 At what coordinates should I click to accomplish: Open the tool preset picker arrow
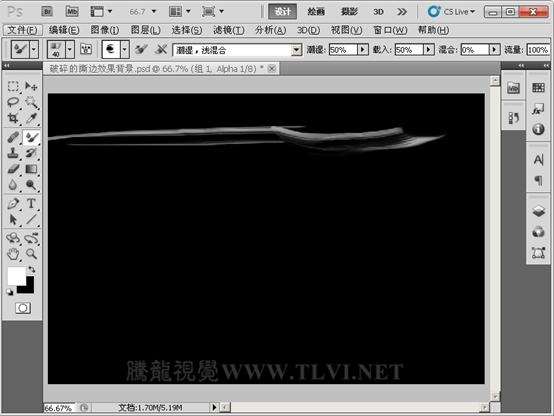34,49
